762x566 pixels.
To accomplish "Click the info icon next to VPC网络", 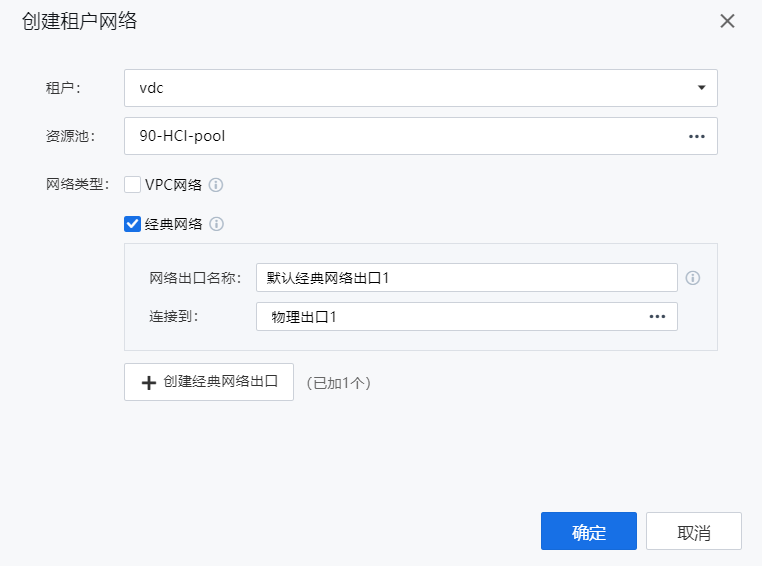I will click(216, 185).
